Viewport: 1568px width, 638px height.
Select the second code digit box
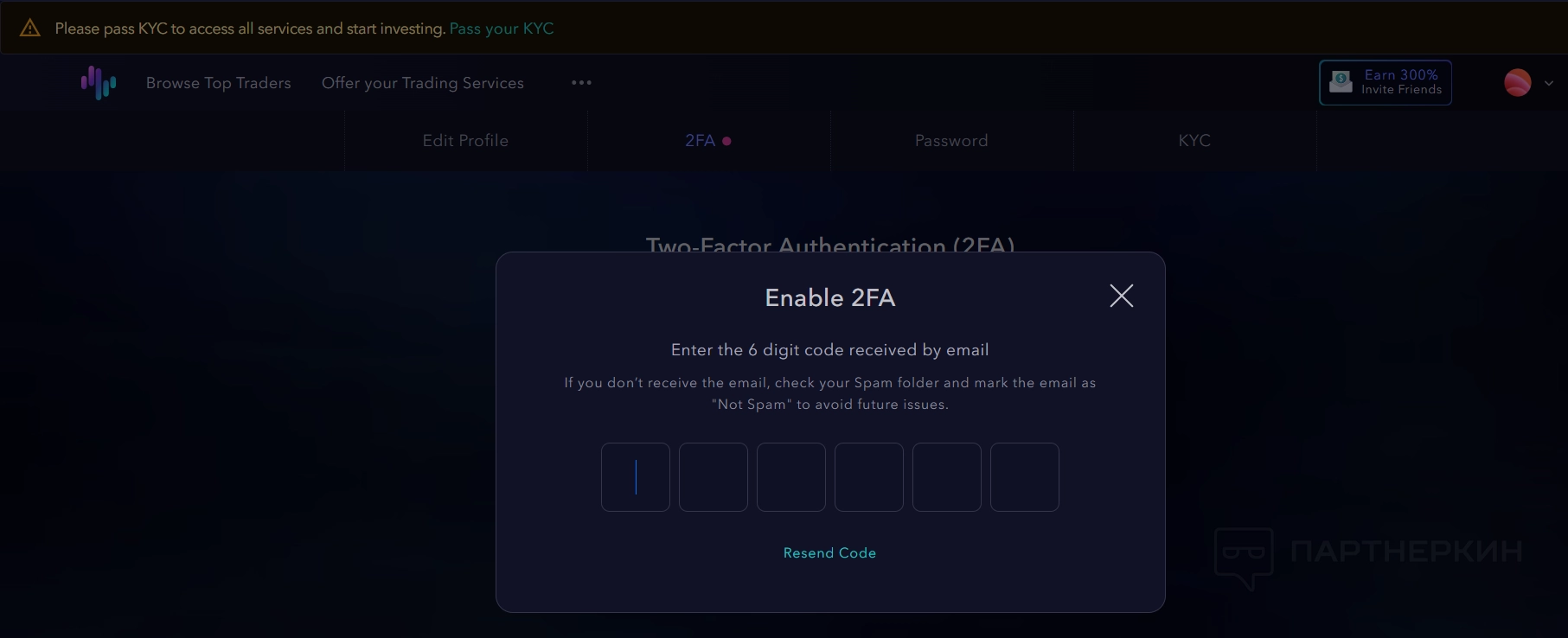(x=714, y=477)
